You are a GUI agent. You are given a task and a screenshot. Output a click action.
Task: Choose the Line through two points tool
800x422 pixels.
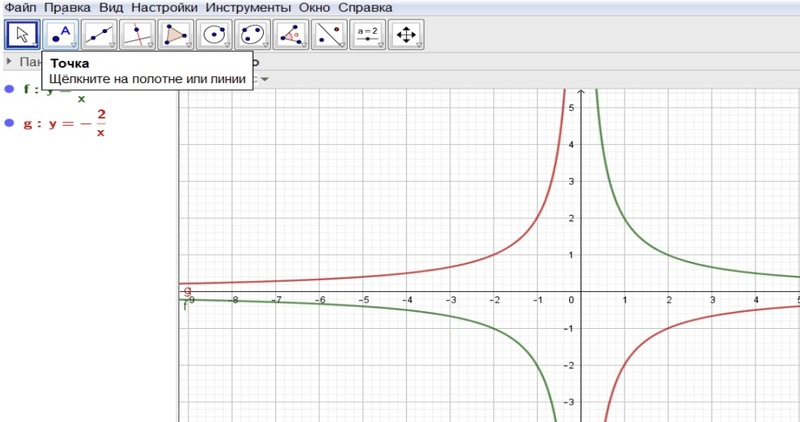click(98, 35)
